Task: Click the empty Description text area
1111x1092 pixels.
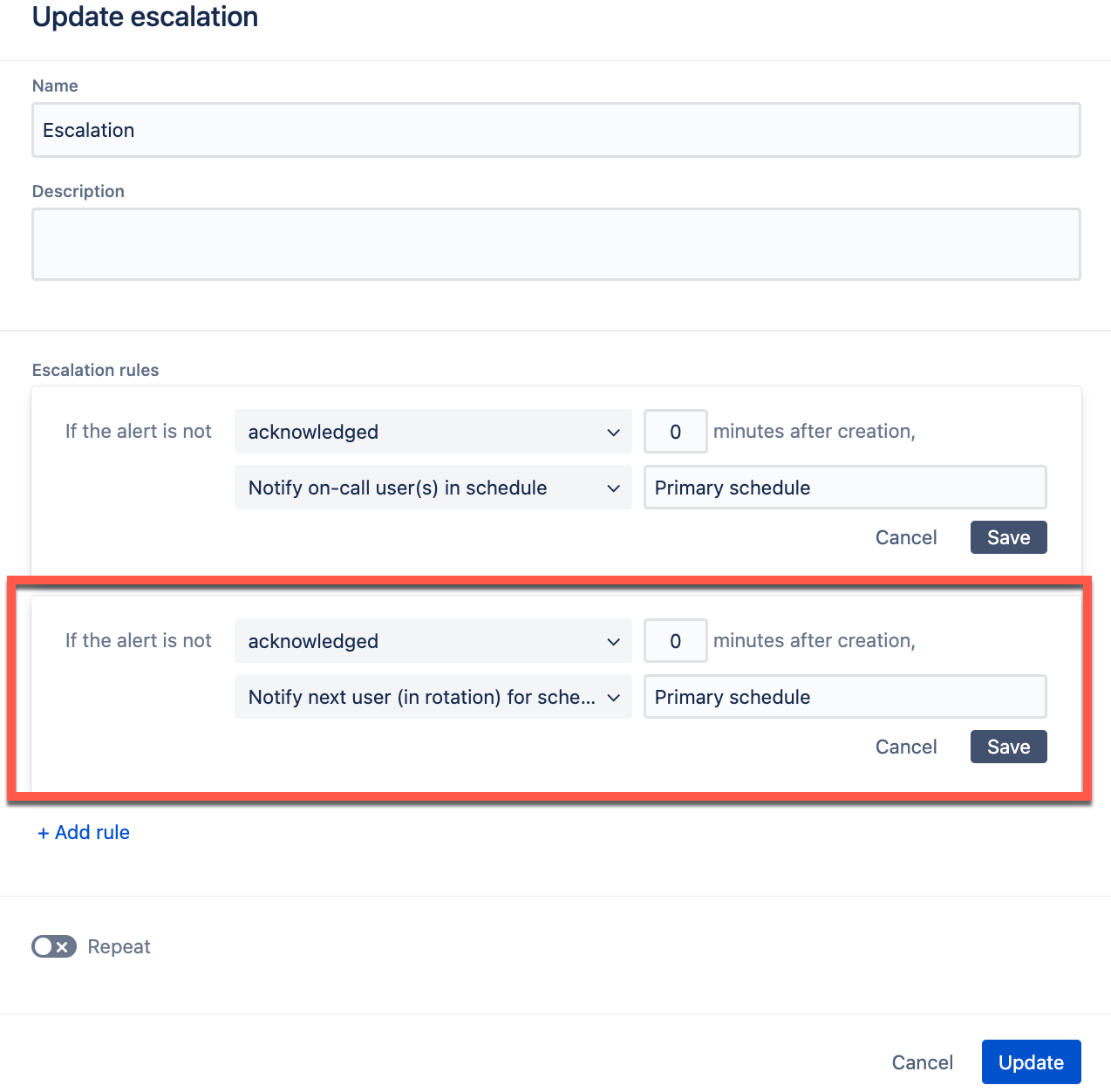Action: coord(555,243)
